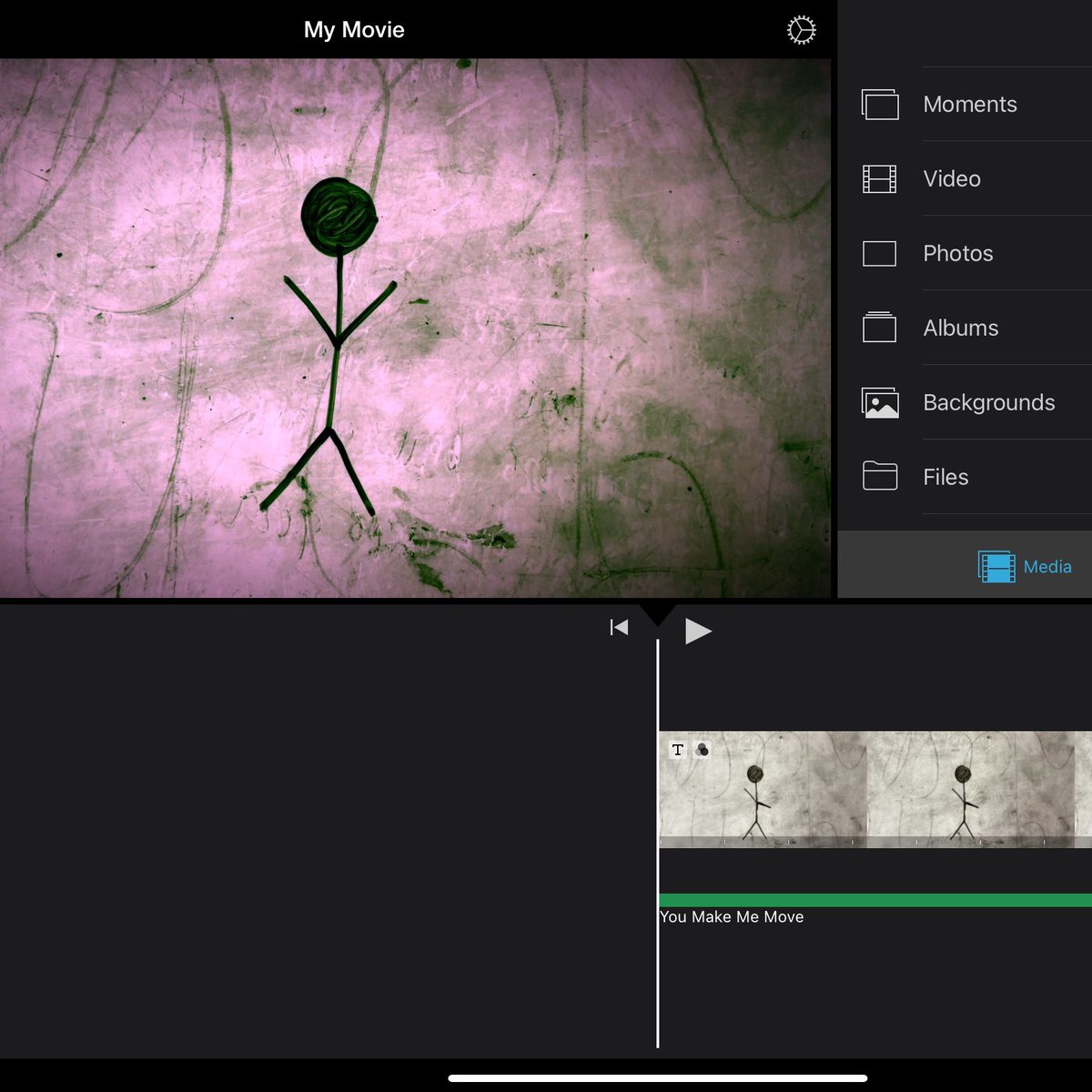Click the Albums stack icon
1092x1092 pixels.
(880, 327)
